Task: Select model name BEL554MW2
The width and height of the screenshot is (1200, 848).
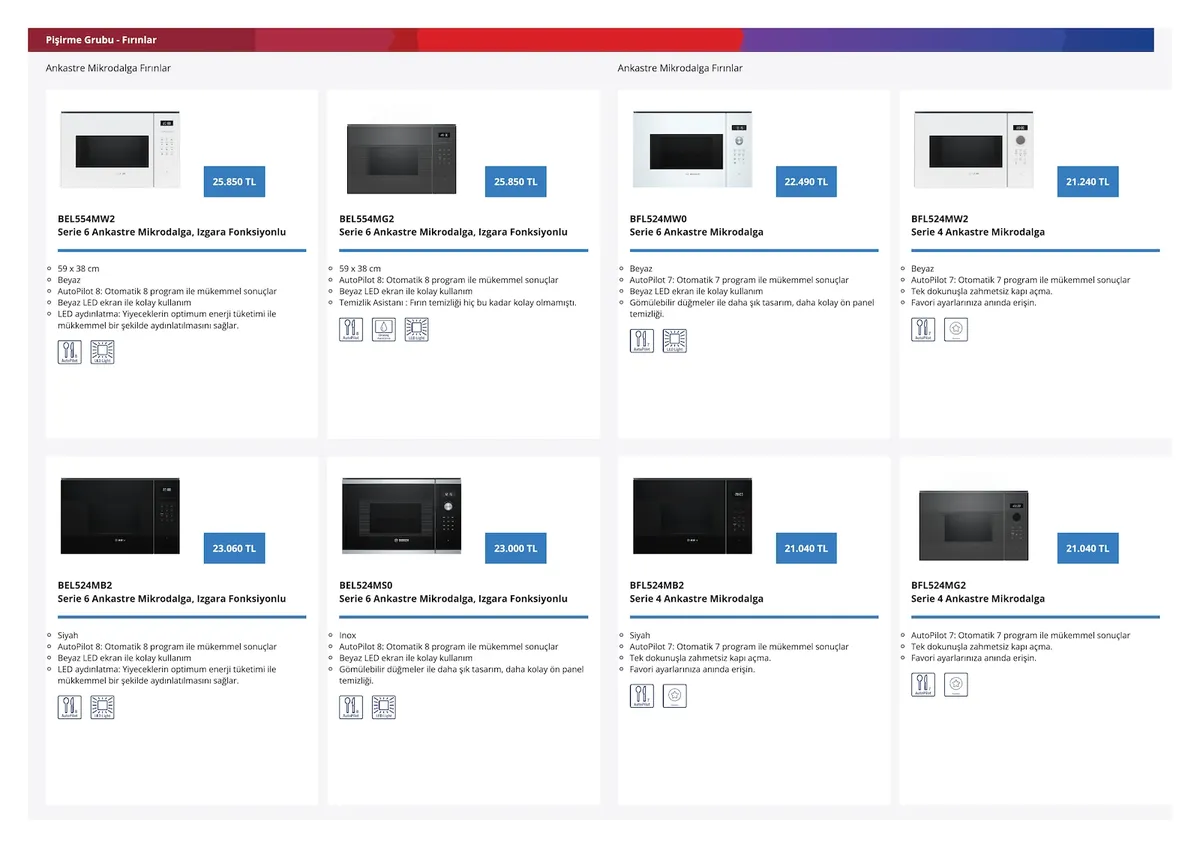Action: (86, 218)
